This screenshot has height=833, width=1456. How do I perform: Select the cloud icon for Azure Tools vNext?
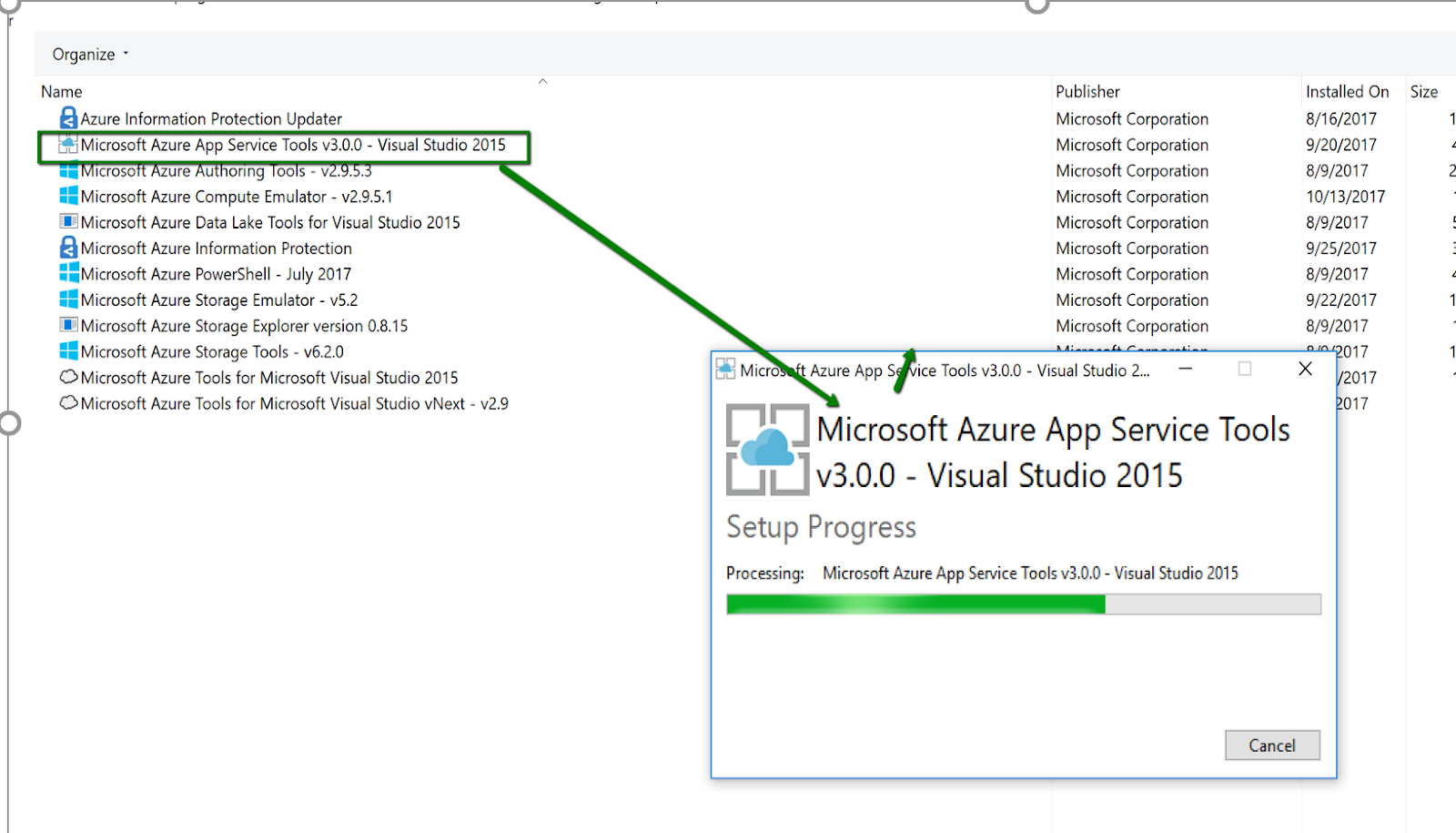[x=67, y=402]
